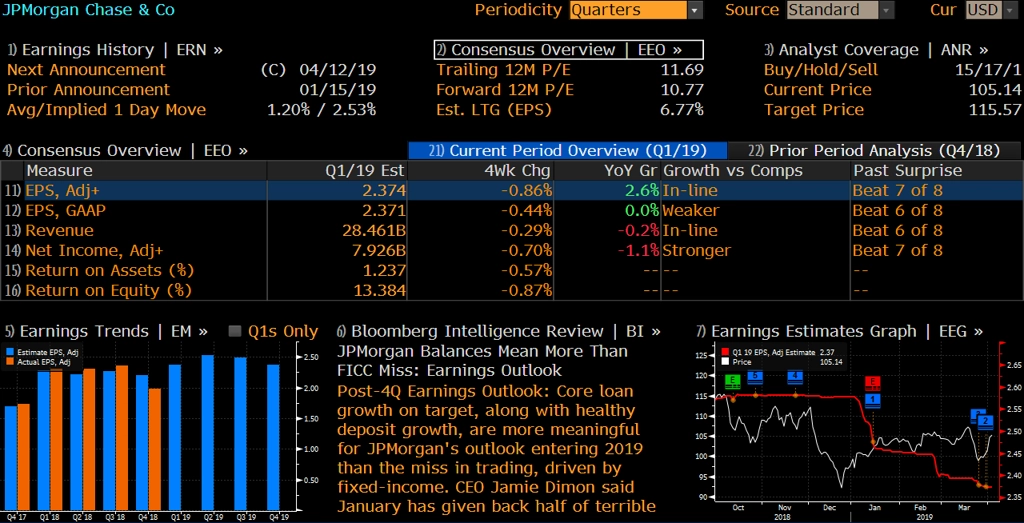Image resolution: width=1024 pixels, height=523 pixels.
Task: Click Avg/Implied move 1.20% / 2.53%
Action: point(321,110)
